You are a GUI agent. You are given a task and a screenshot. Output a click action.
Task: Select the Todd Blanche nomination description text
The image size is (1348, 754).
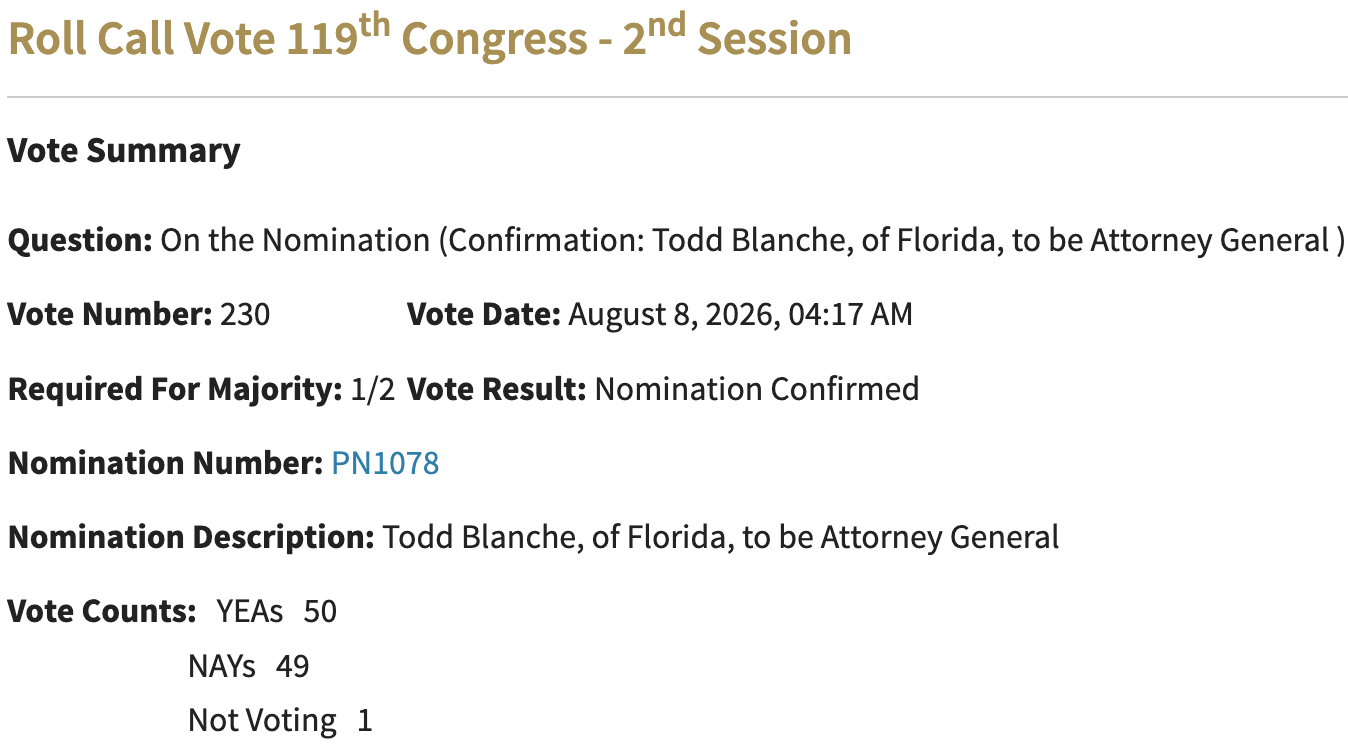(x=721, y=538)
